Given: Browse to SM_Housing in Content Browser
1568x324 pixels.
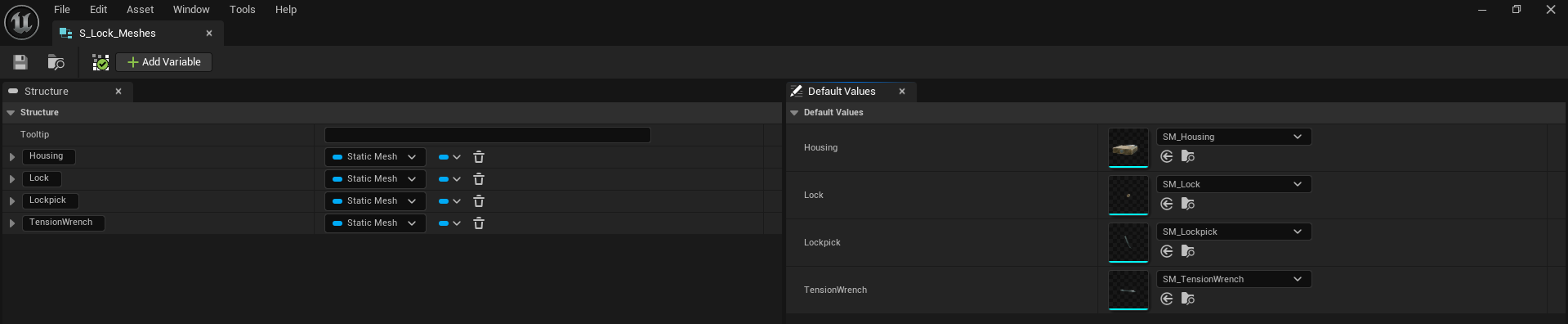Looking at the screenshot, I should coord(1188,156).
